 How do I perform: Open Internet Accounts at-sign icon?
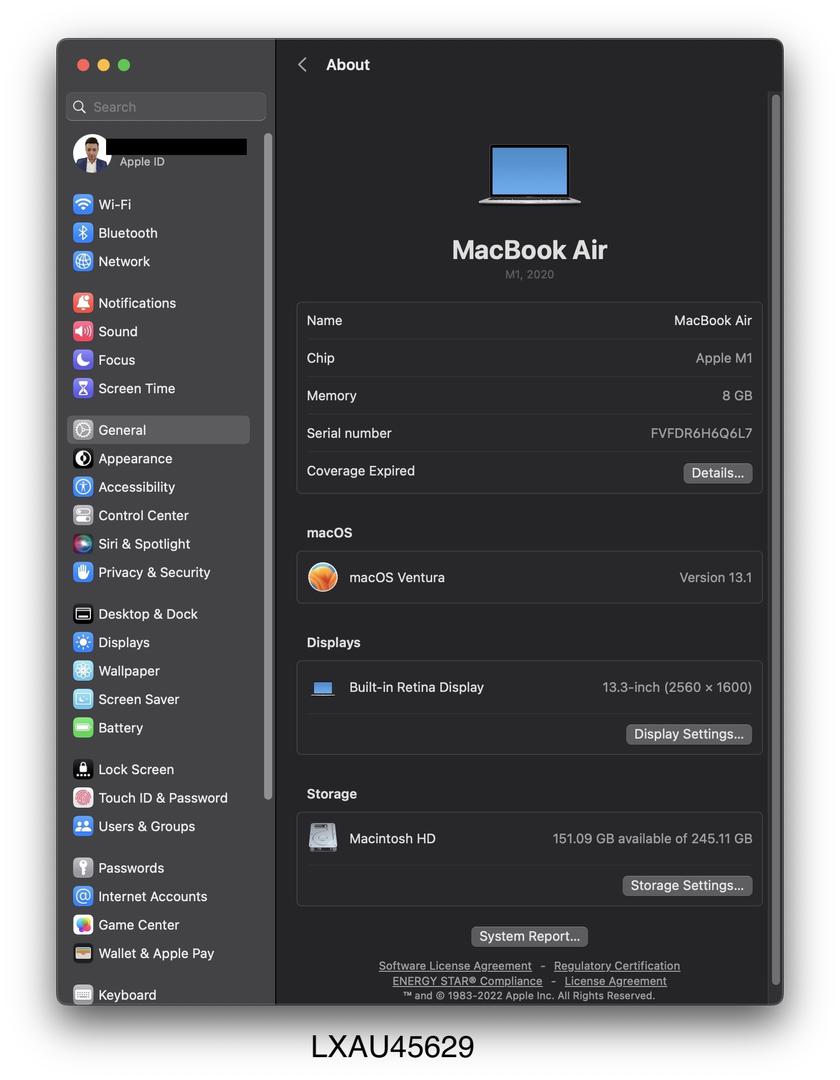pyautogui.click(x=83, y=896)
